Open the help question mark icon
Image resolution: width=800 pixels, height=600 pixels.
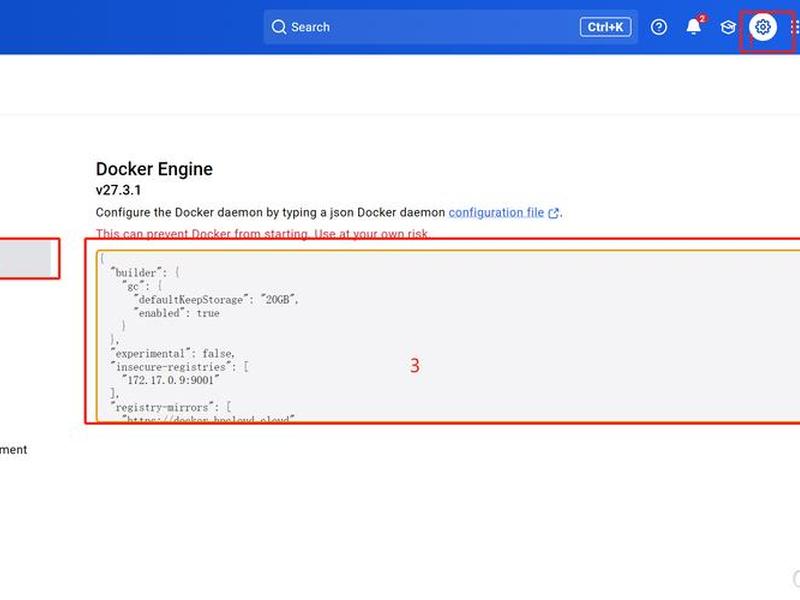click(x=659, y=27)
